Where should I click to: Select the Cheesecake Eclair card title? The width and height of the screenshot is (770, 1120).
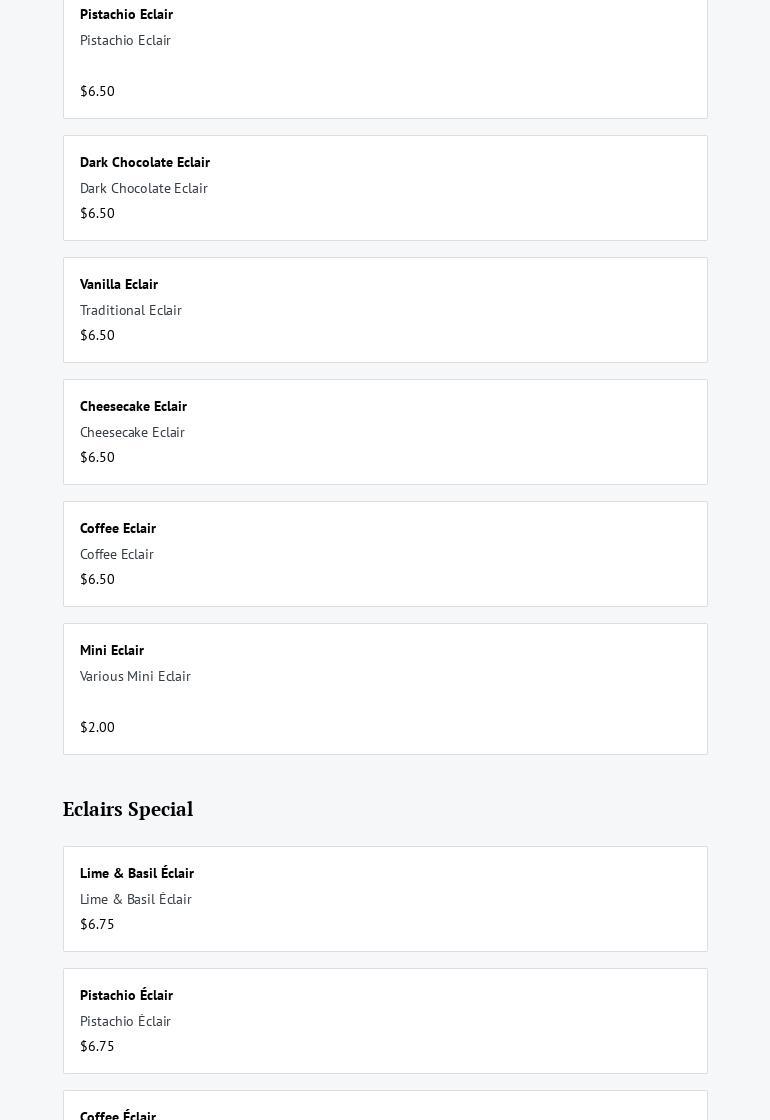[133, 406]
